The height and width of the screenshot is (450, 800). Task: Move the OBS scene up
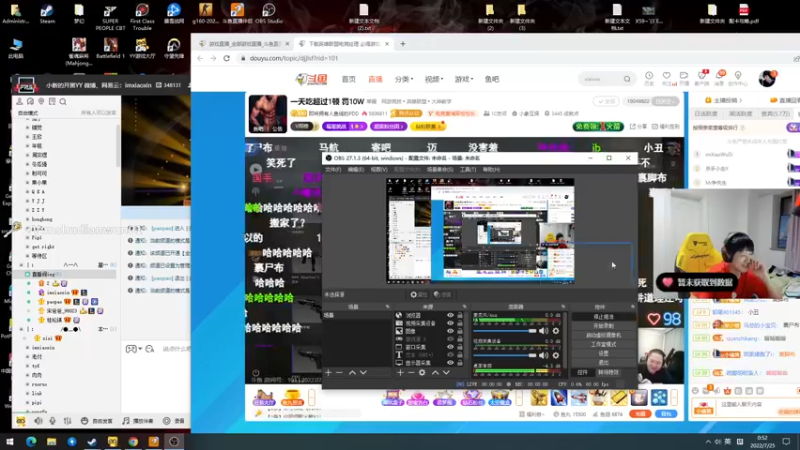coord(352,373)
